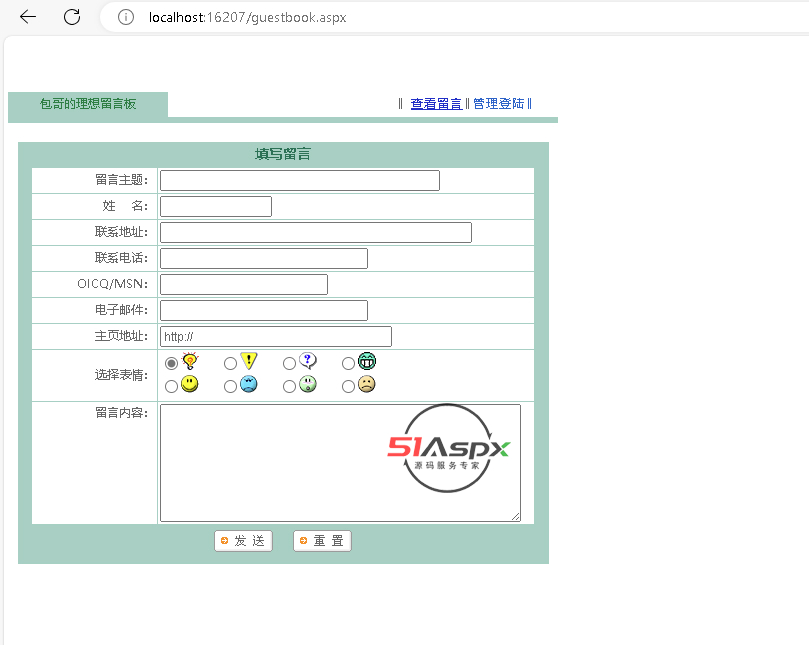Select the grinning face radio button
Screen dimensions: 809x645
coord(348,363)
